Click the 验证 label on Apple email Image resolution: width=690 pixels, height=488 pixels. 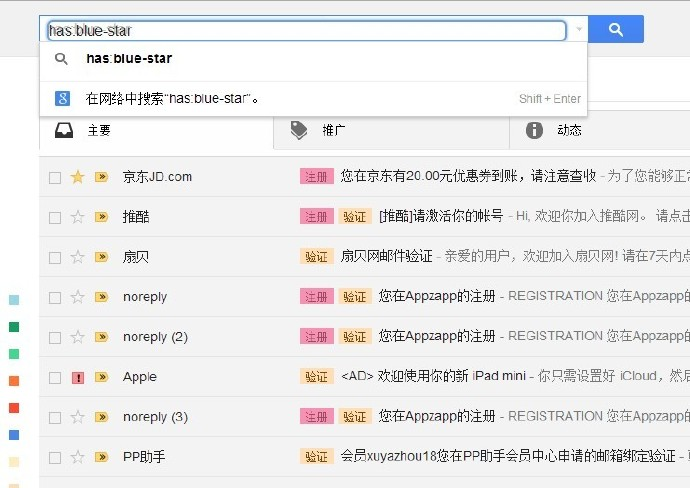pyautogui.click(x=317, y=377)
